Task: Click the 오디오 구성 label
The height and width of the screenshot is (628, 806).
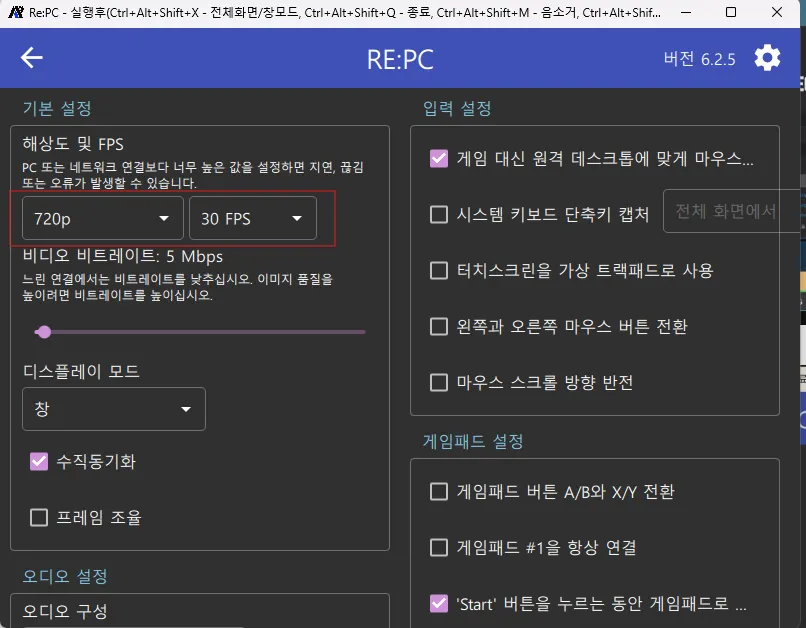Action: [65, 611]
